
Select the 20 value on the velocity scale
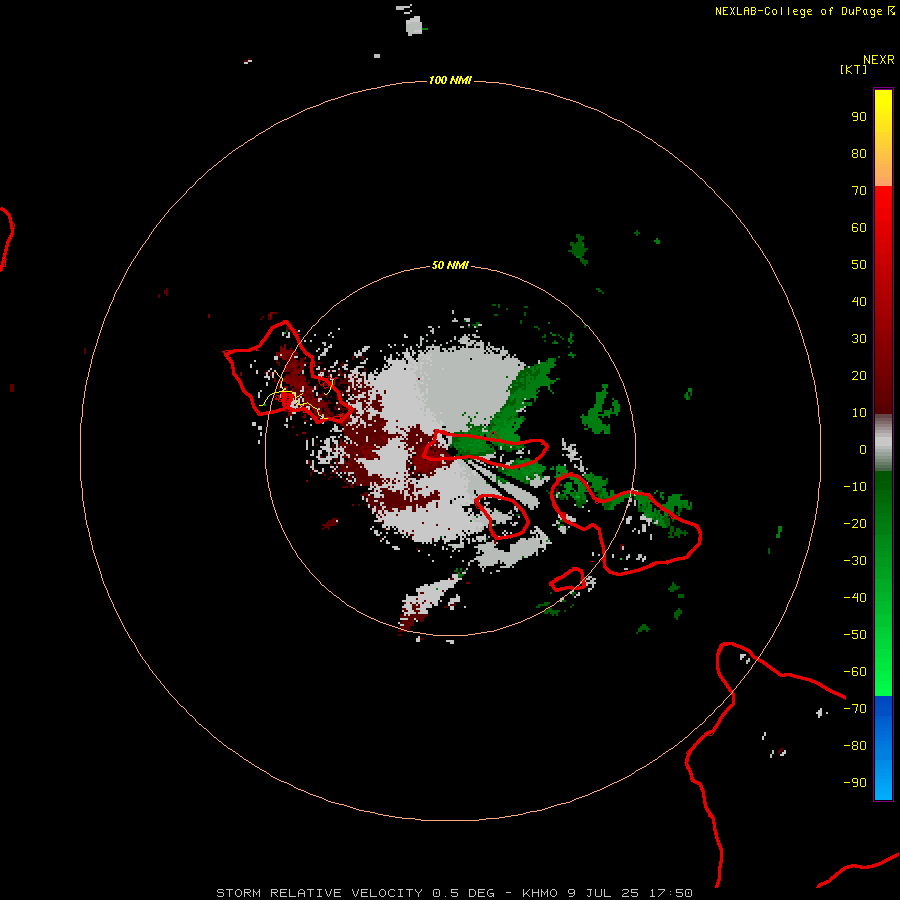click(x=859, y=375)
